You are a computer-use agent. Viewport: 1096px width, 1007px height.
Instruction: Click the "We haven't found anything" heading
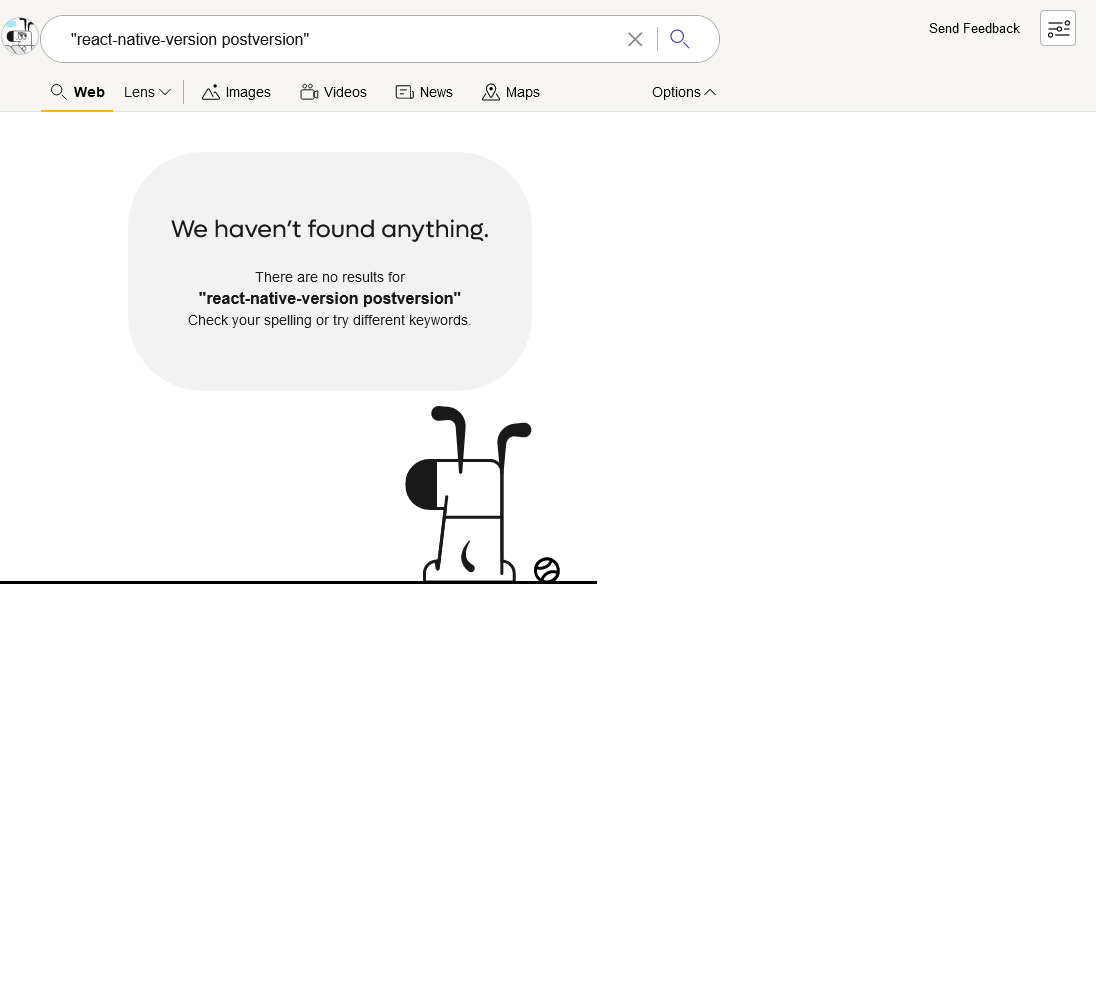coord(329,229)
